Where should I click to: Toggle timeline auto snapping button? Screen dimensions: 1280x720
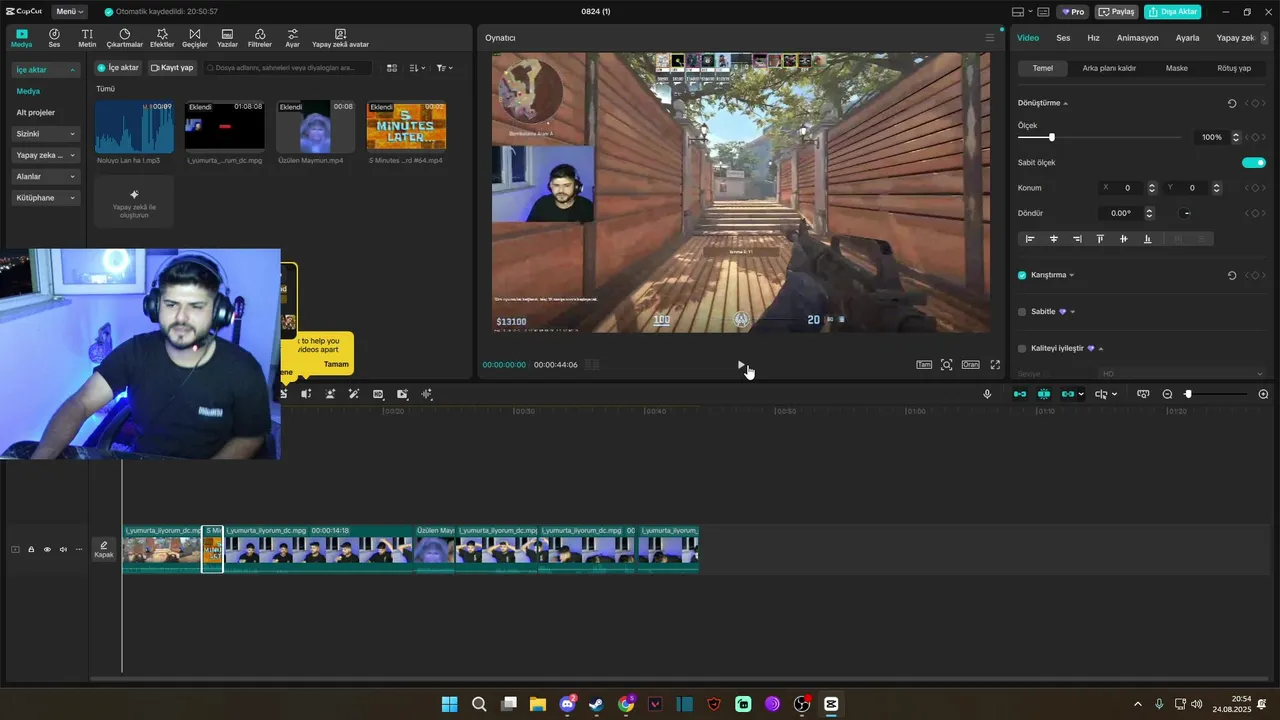1044,394
